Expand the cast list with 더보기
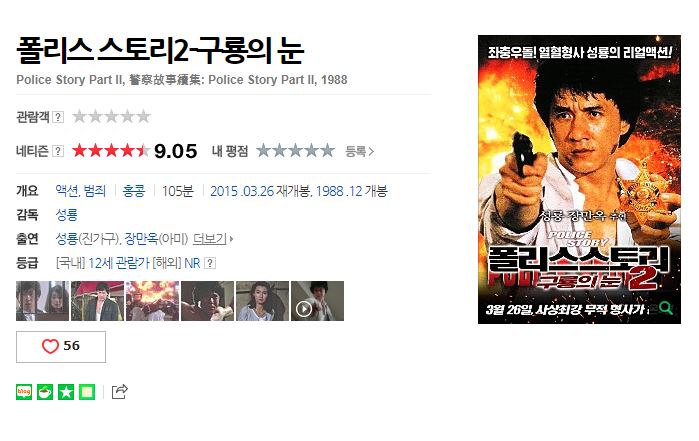699x441 pixels. click(213, 239)
